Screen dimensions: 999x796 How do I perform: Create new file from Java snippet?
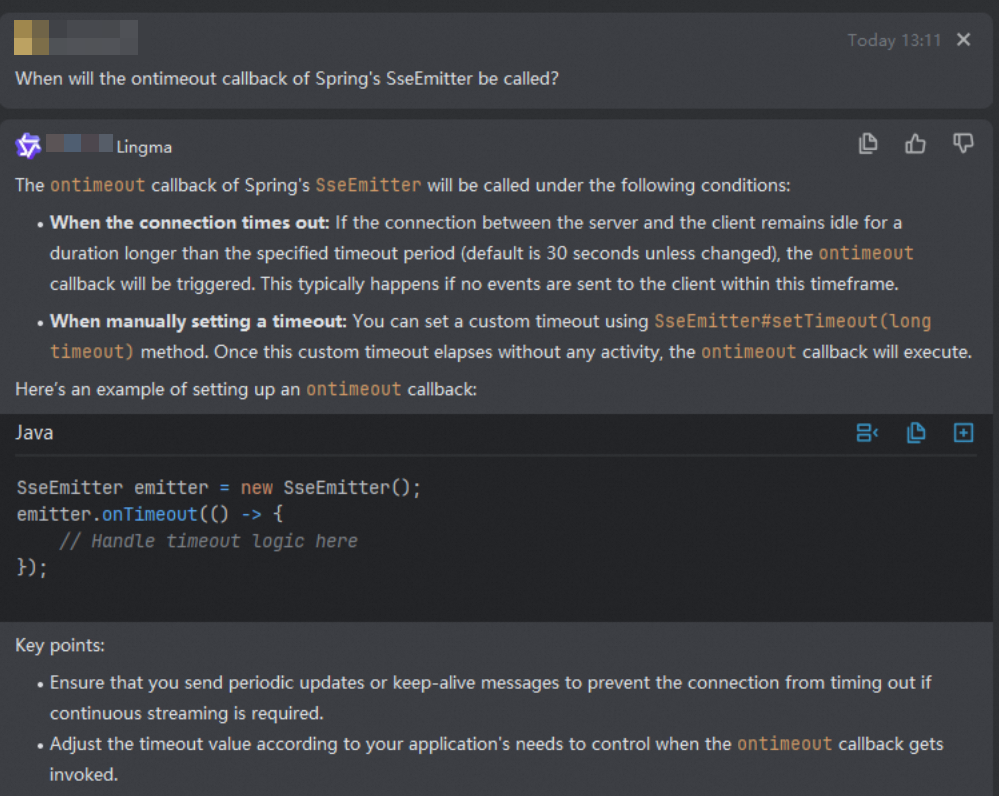[x=963, y=433]
